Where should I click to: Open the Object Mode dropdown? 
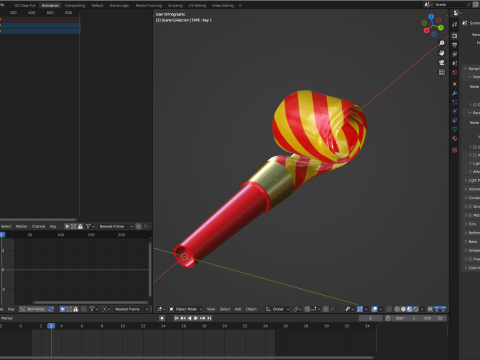point(186,309)
